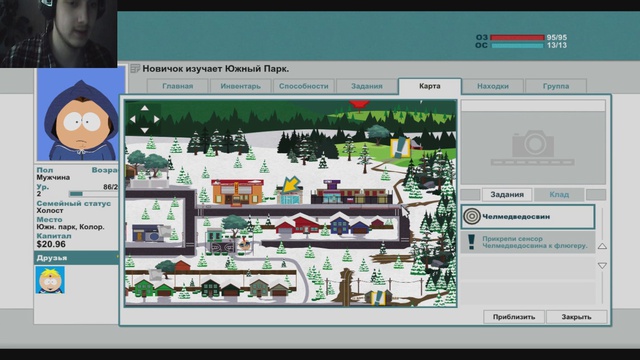The width and height of the screenshot is (640, 360).
Task: Select the Челмедведосвин quest entry
Action: (x=528, y=217)
